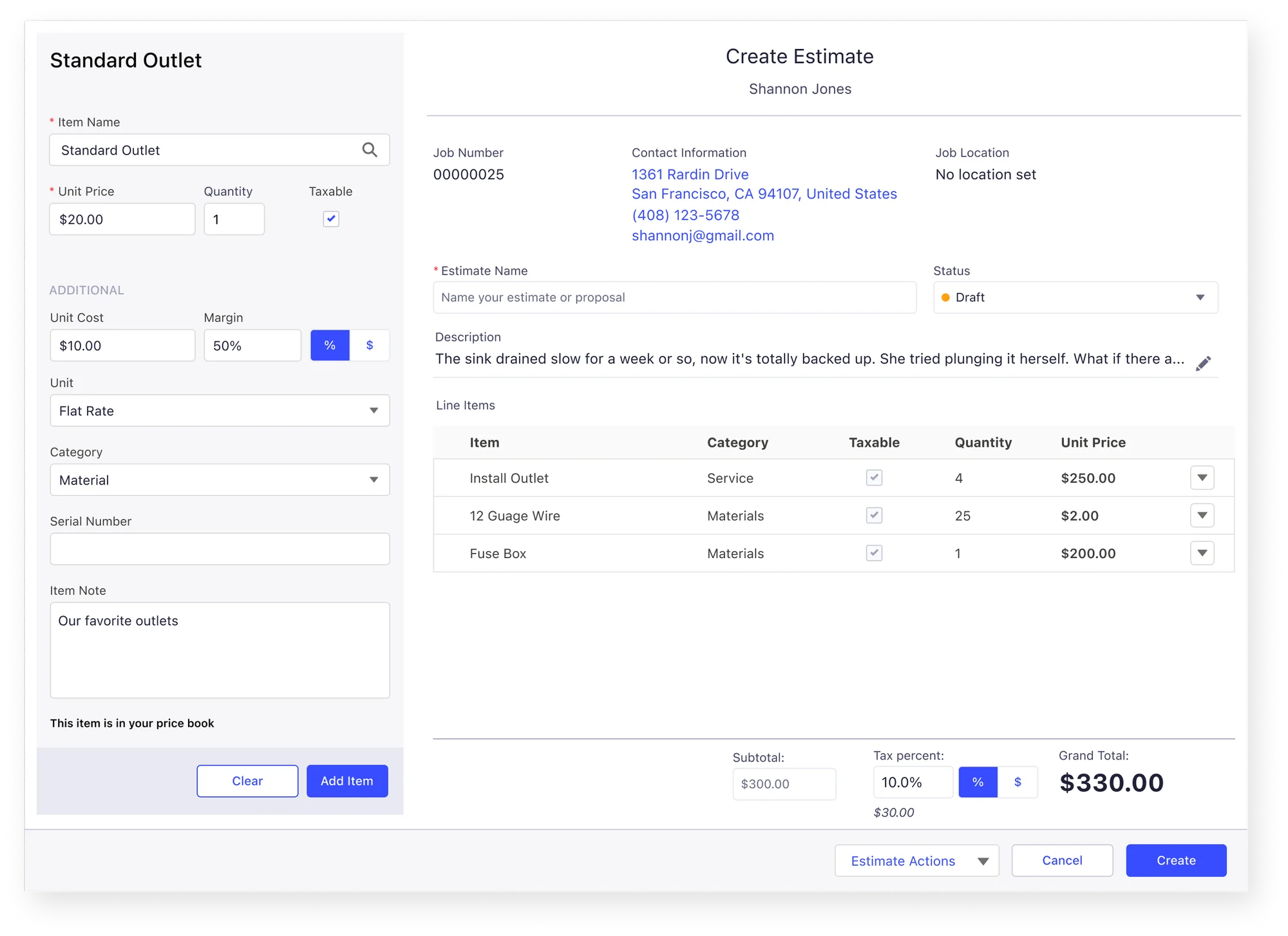1288x936 pixels.
Task: Click the $330.00 grand total
Action: coord(1111,783)
